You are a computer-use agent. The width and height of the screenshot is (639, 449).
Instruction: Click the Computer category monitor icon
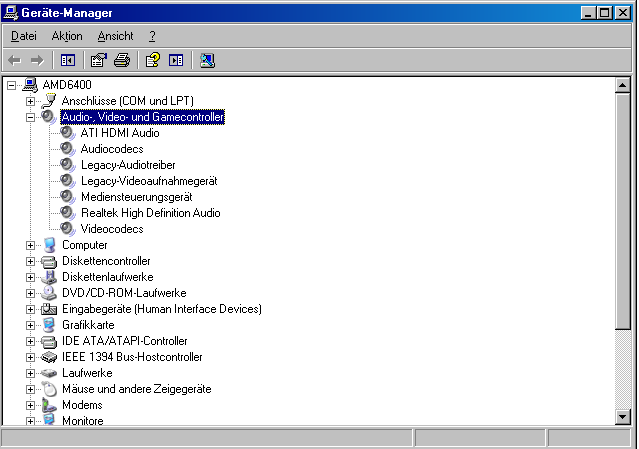[49, 245]
